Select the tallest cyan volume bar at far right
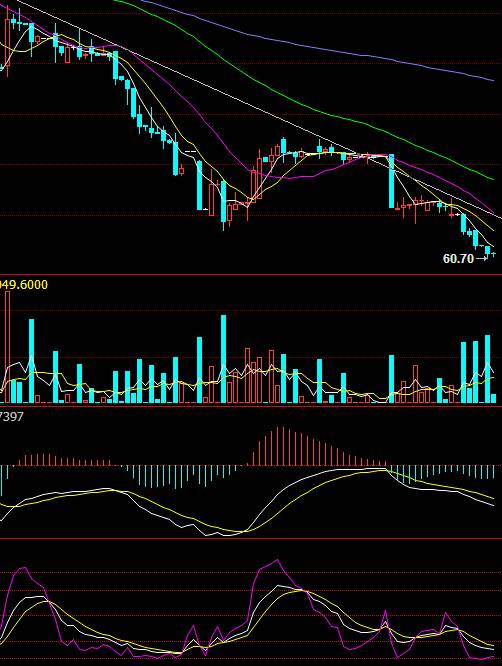Image resolution: width=502 pixels, height=666 pixels. [x=488, y=369]
